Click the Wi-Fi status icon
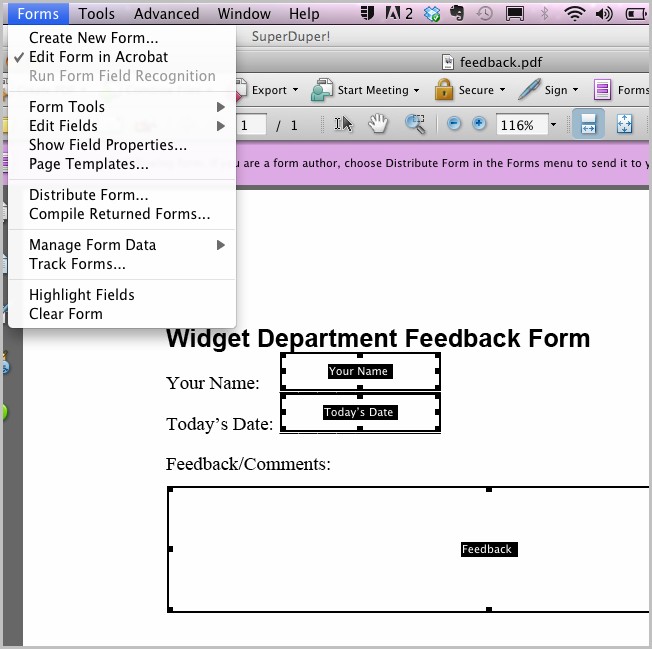The image size is (652, 649). tap(574, 14)
